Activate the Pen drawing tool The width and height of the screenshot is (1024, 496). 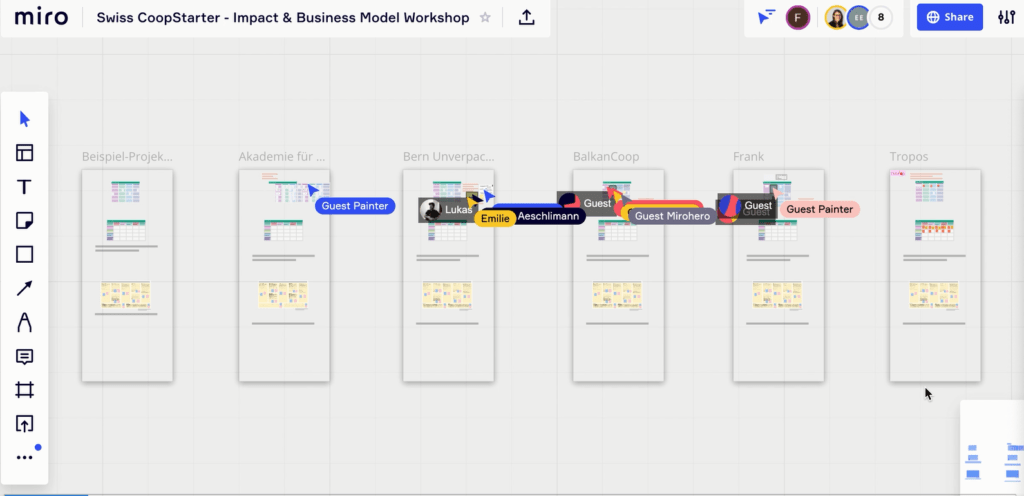25,323
